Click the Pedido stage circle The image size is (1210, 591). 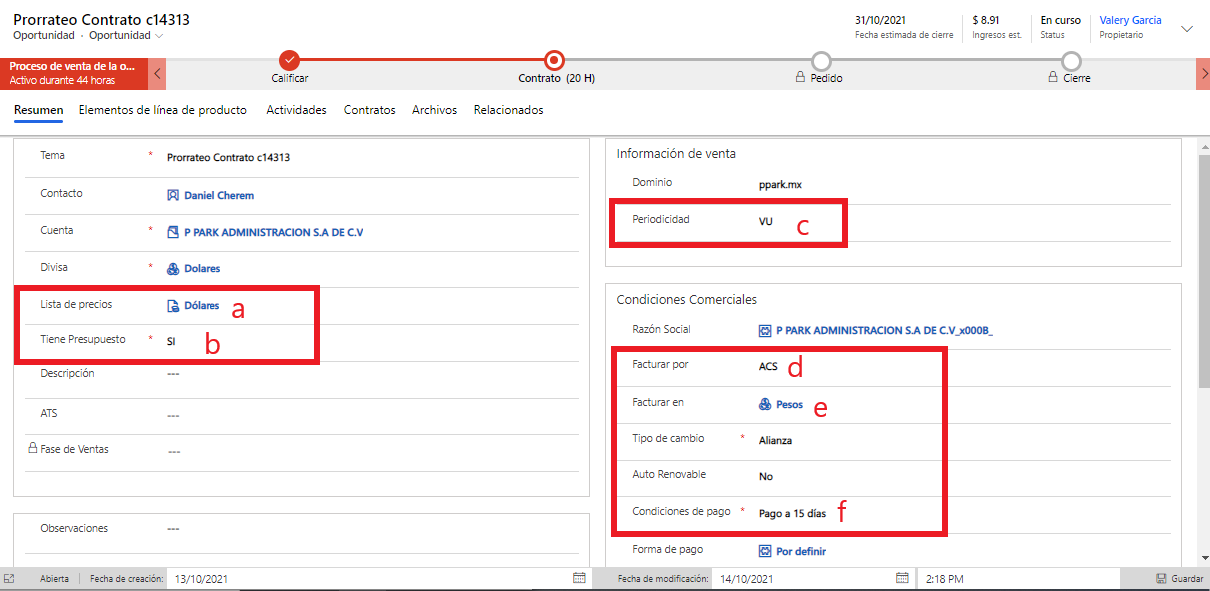[x=821, y=61]
